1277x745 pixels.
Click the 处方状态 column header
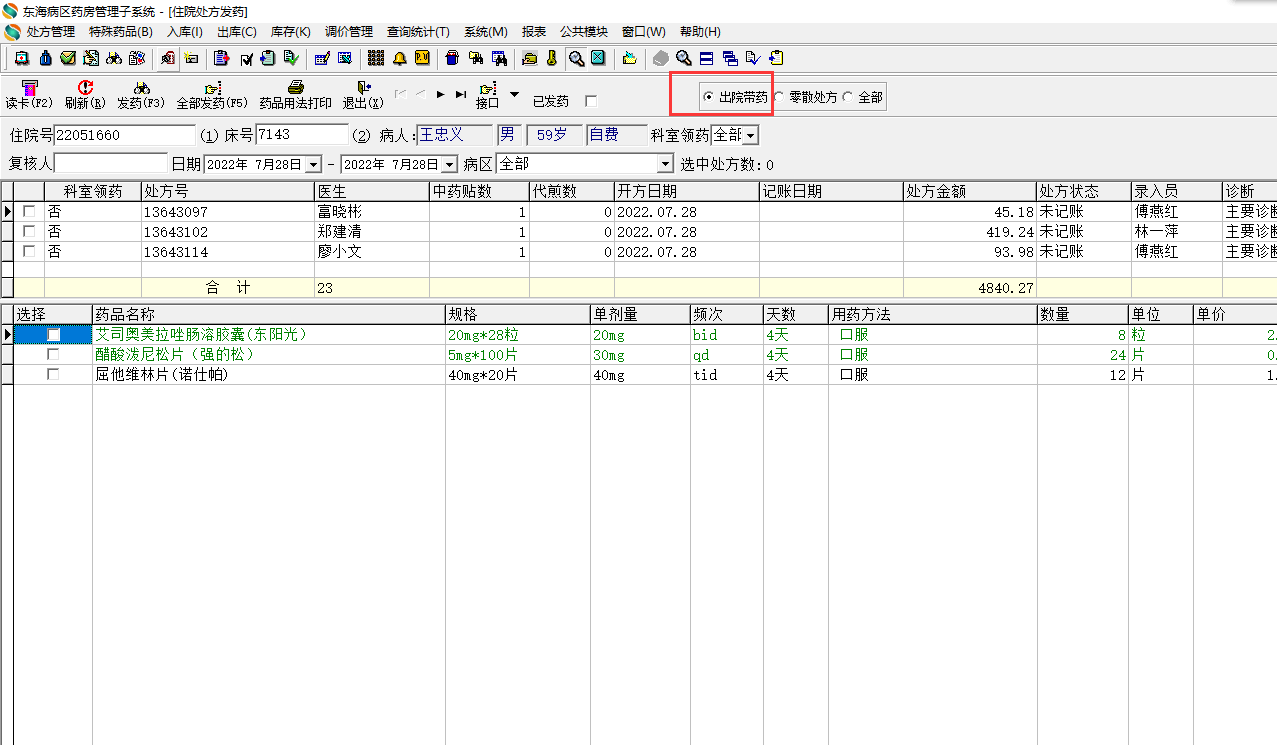[x=1083, y=191]
